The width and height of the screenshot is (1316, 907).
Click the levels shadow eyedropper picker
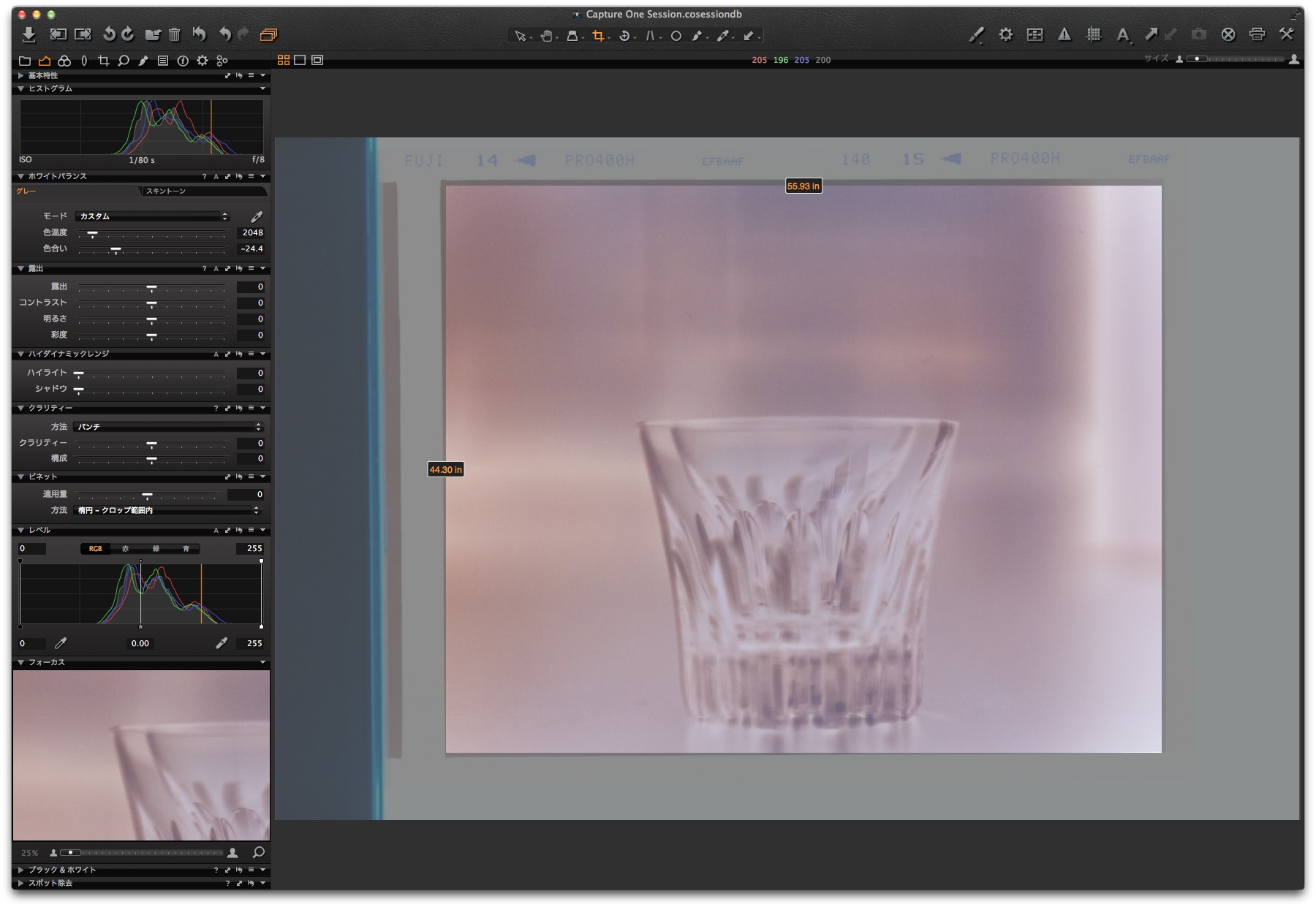pyautogui.click(x=61, y=643)
